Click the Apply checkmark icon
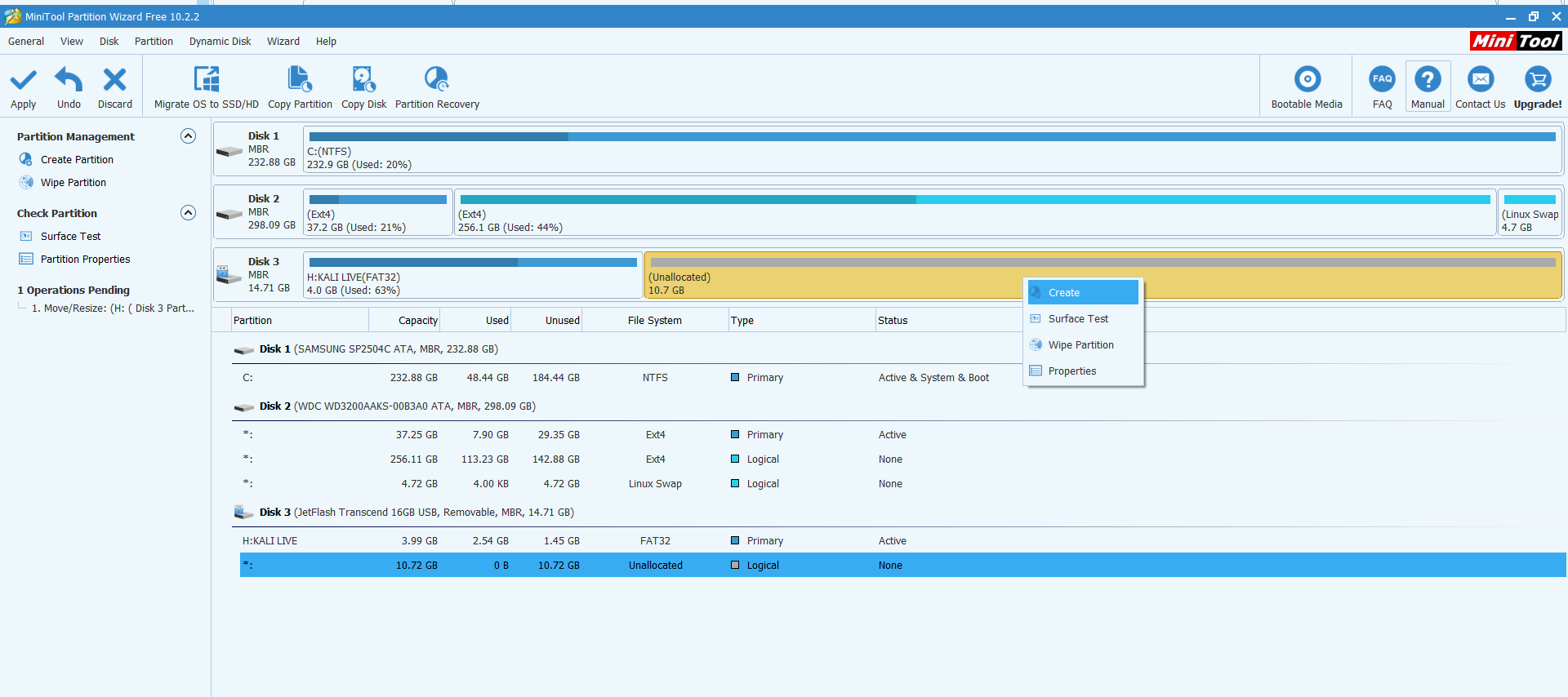 [x=23, y=80]
